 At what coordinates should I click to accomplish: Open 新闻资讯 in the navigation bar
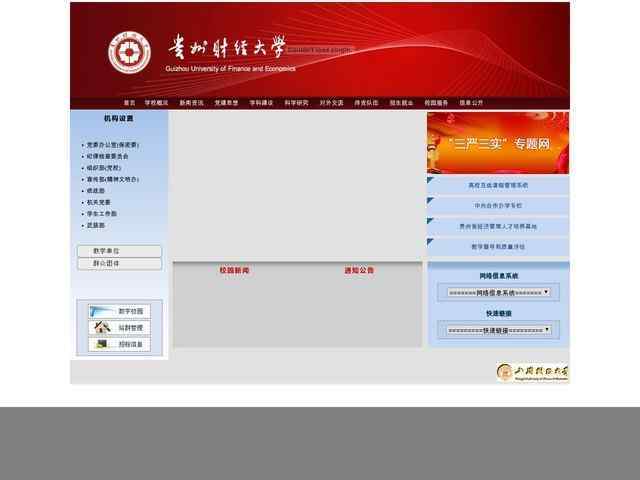click(x=191, y=103)
